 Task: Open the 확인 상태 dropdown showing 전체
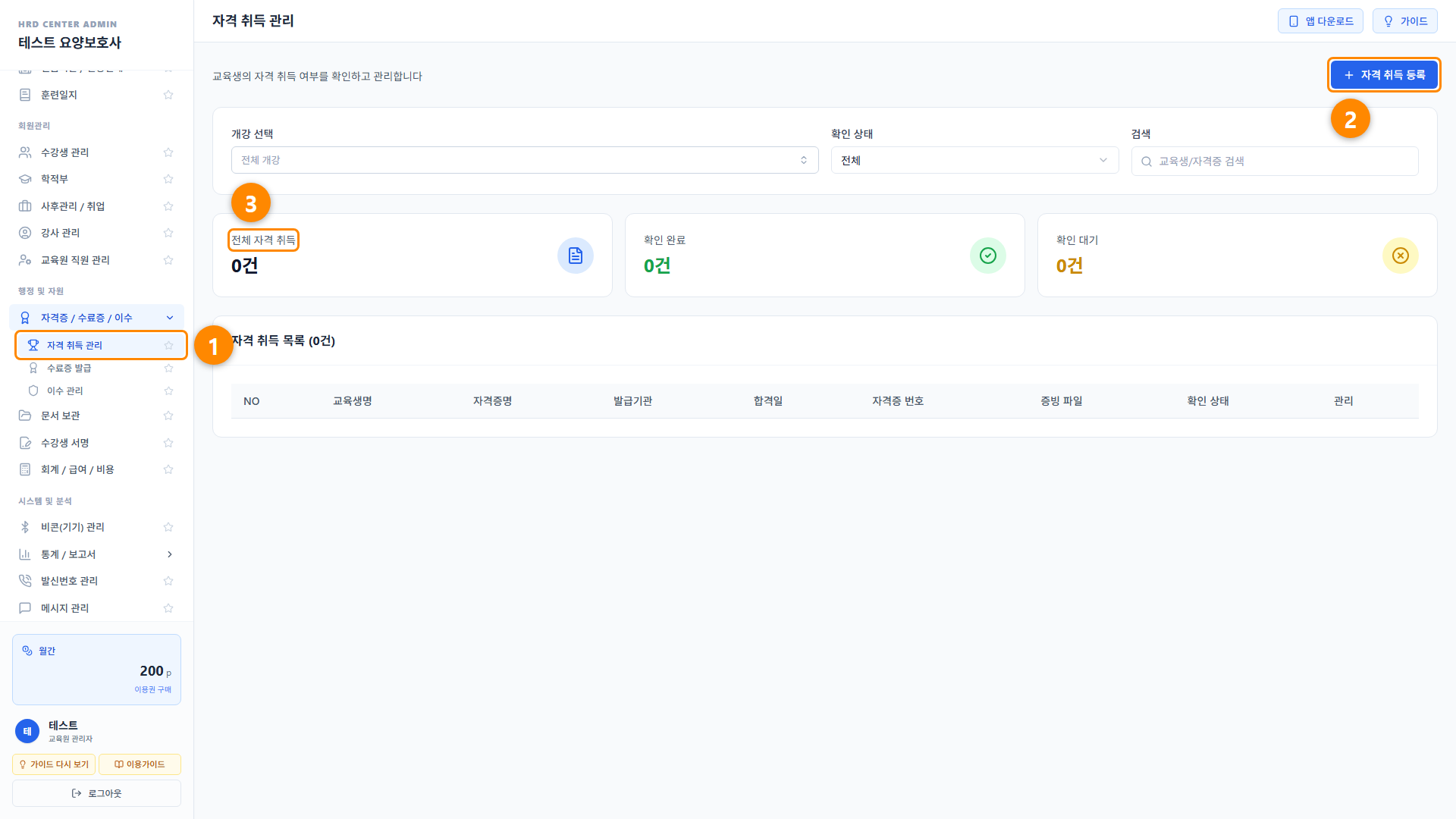[975, 160]
